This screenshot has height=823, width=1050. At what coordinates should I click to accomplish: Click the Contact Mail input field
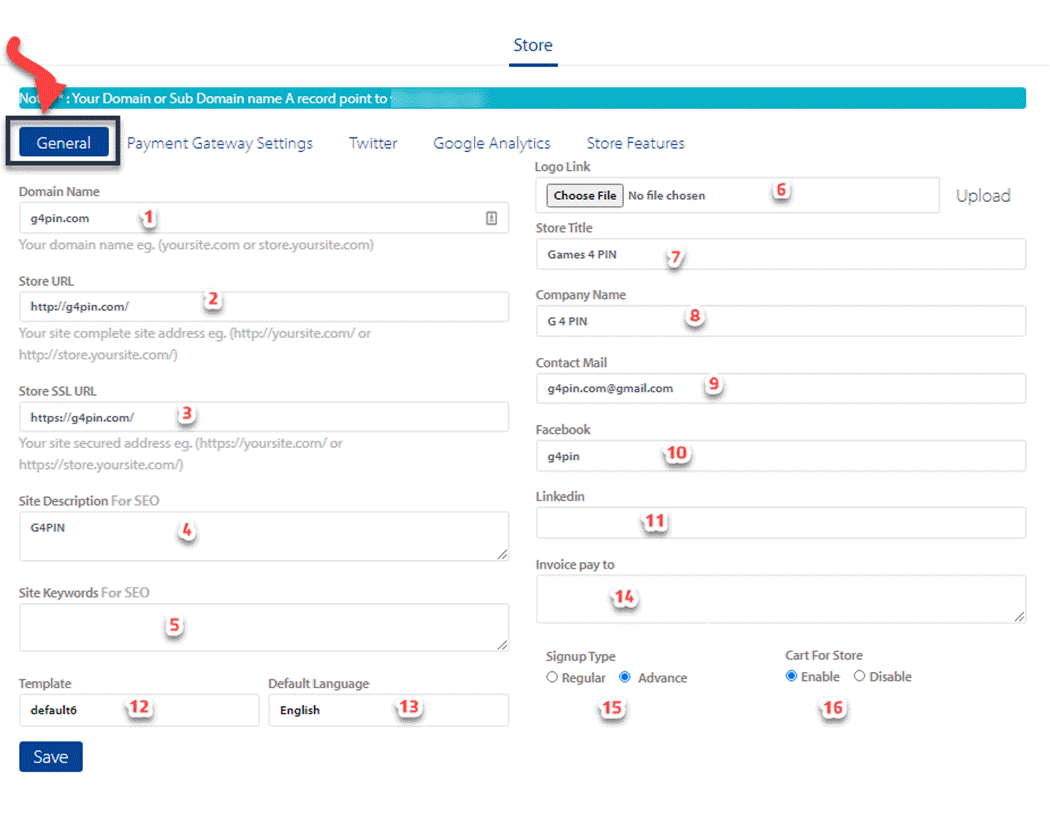(781, 388)
